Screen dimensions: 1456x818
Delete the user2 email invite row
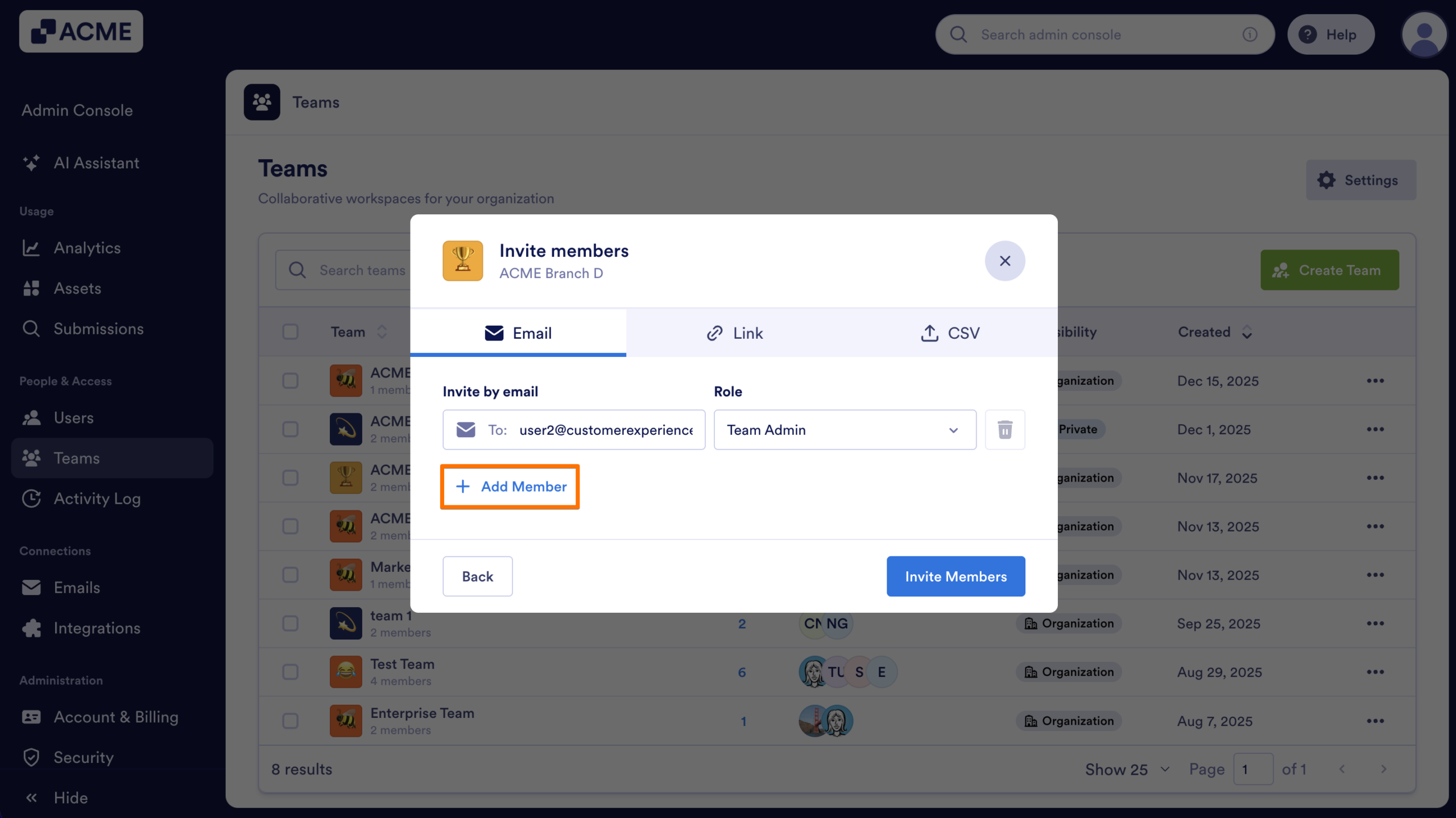1004,430
